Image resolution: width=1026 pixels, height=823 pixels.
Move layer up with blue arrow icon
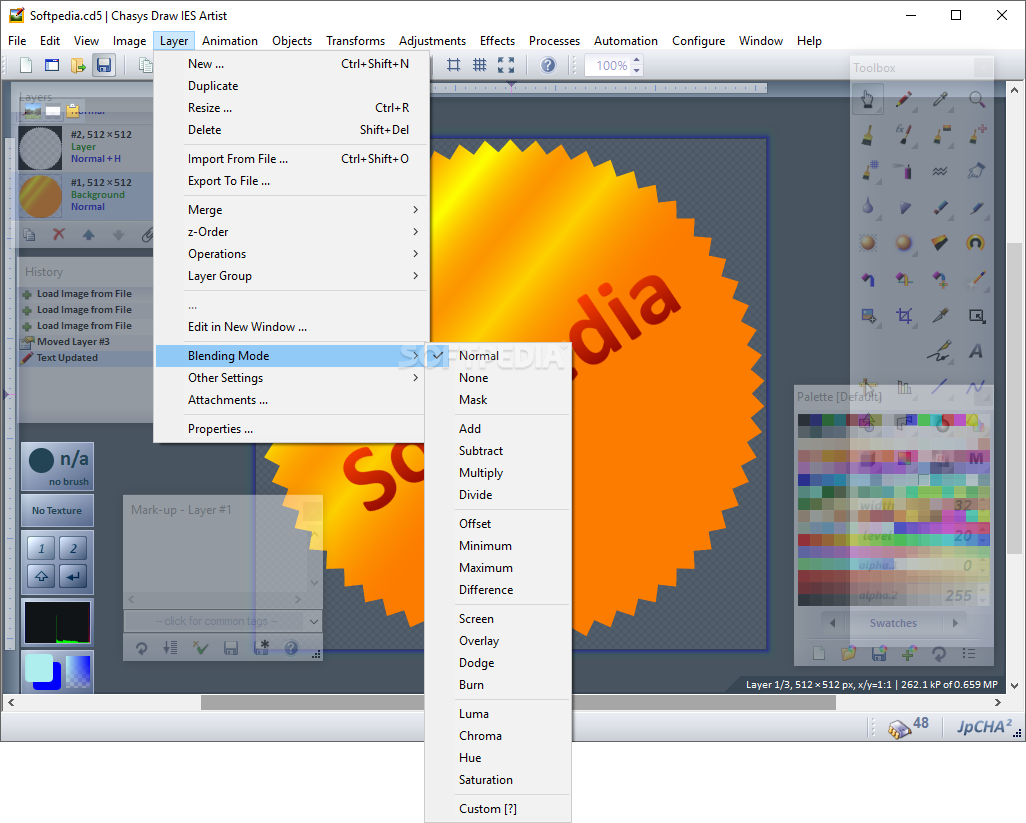tap(88, 234)
